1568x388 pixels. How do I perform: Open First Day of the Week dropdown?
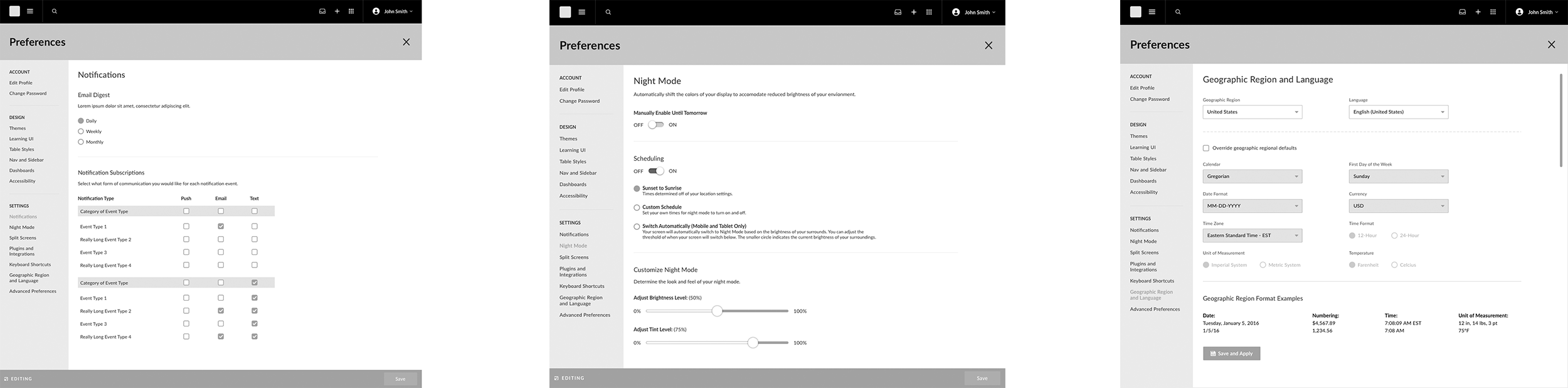click(x=1399, y=176)
